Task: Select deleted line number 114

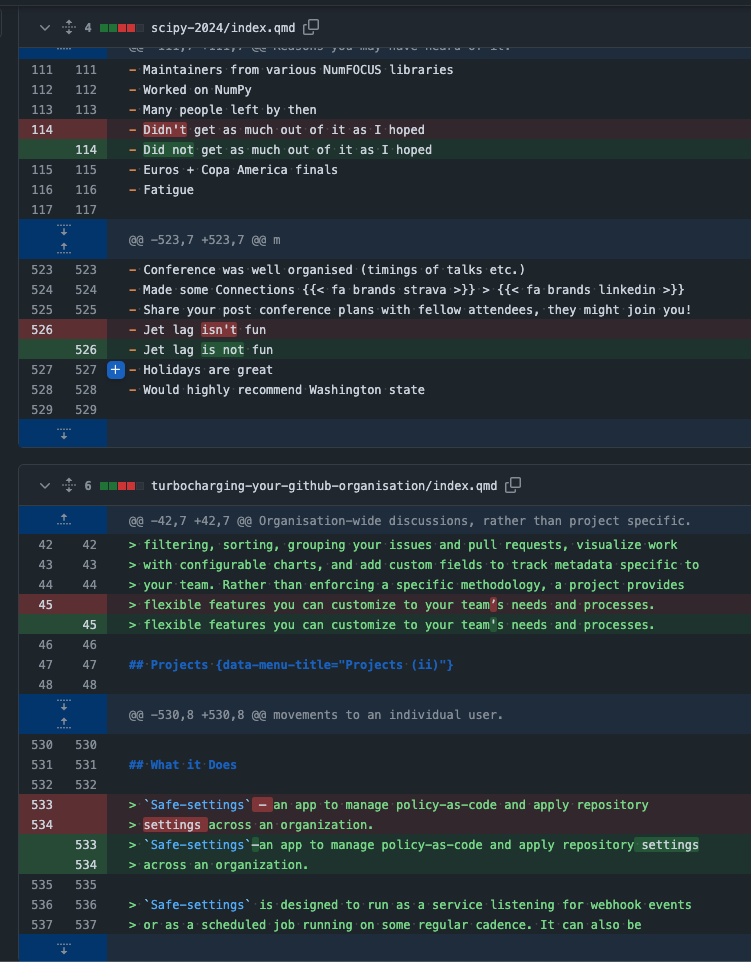Action: [42, 130]
